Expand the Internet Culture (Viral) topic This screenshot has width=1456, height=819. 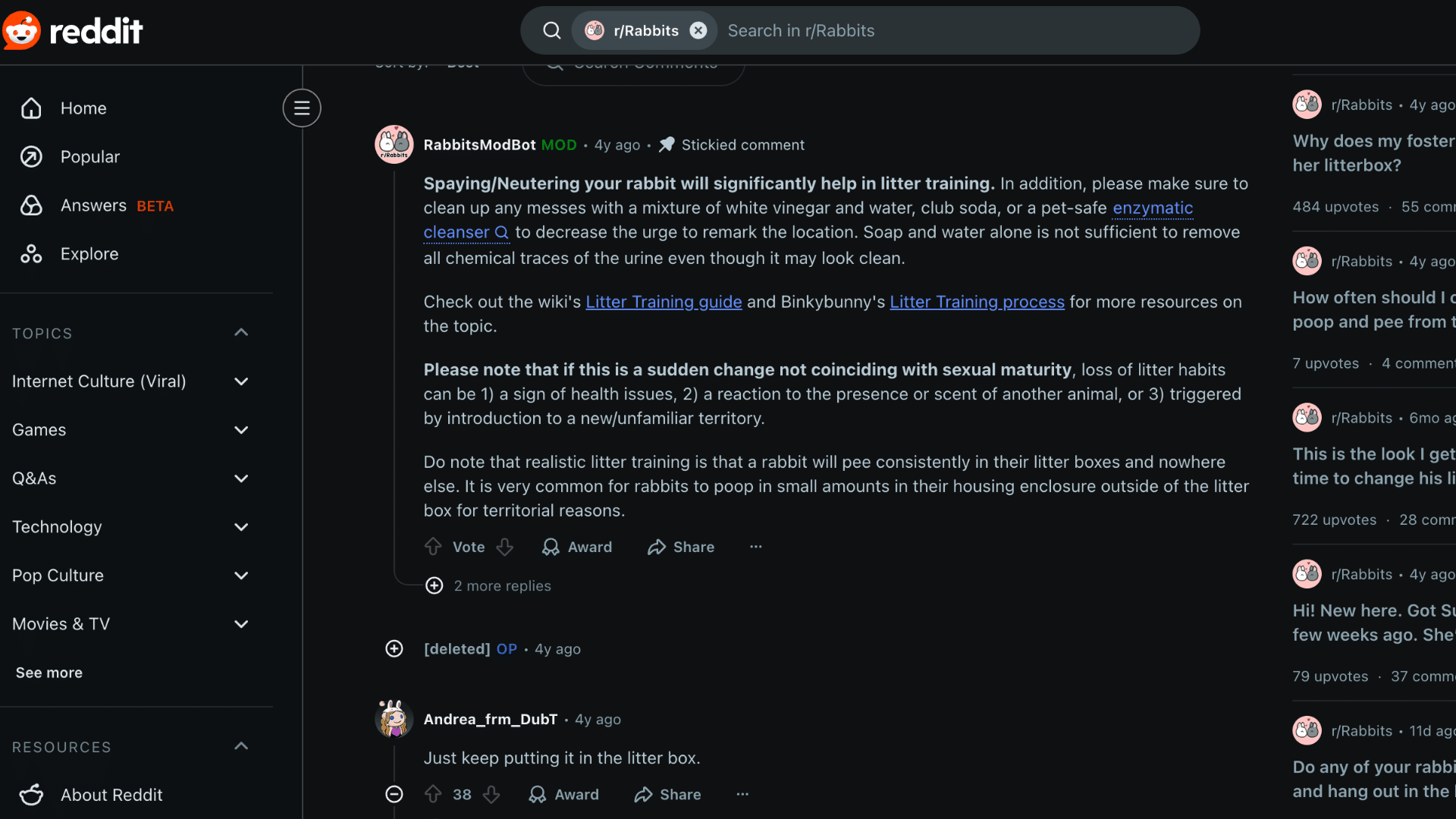point(241,381)
